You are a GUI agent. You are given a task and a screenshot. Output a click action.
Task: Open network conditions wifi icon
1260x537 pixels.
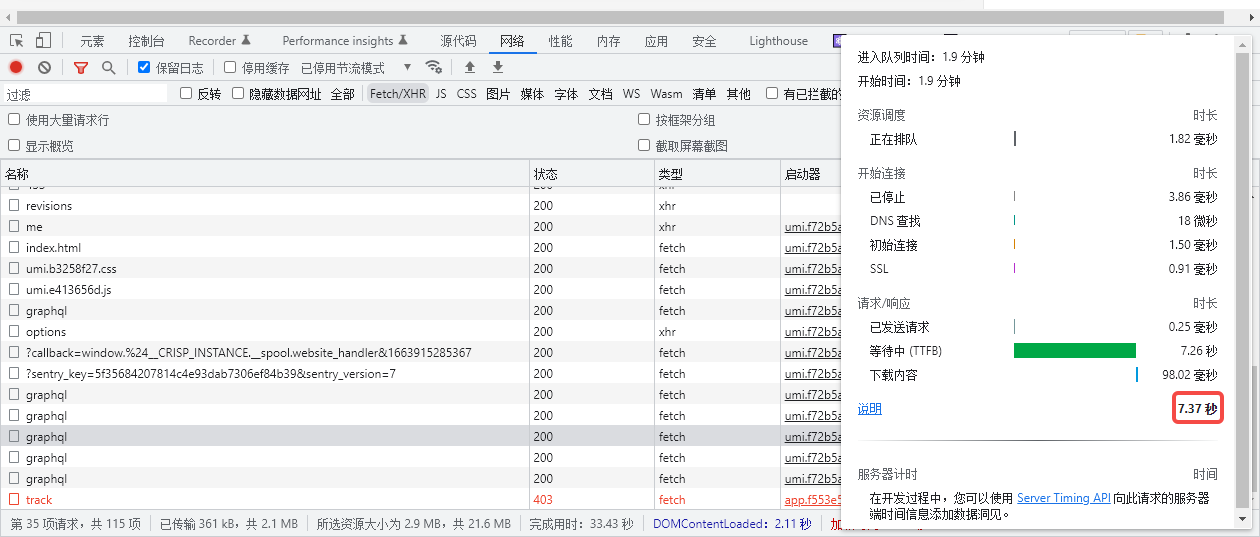click(433, 68)
